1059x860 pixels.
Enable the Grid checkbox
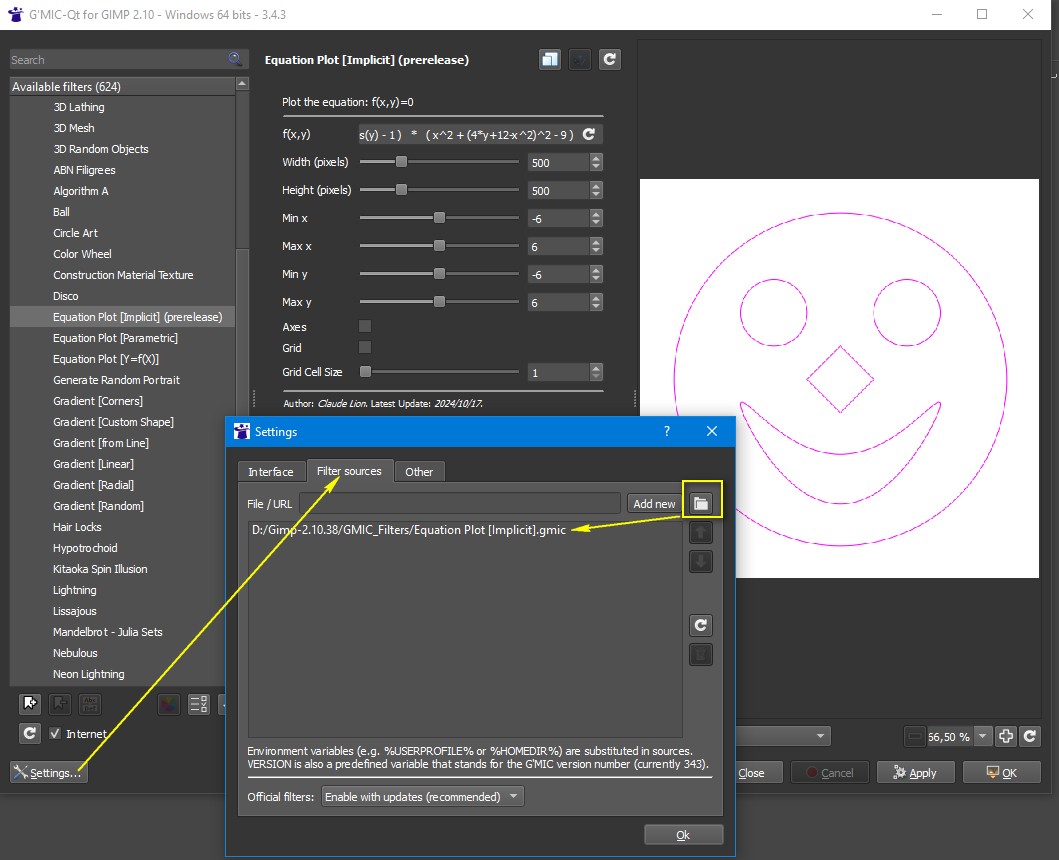click(365, 347)
